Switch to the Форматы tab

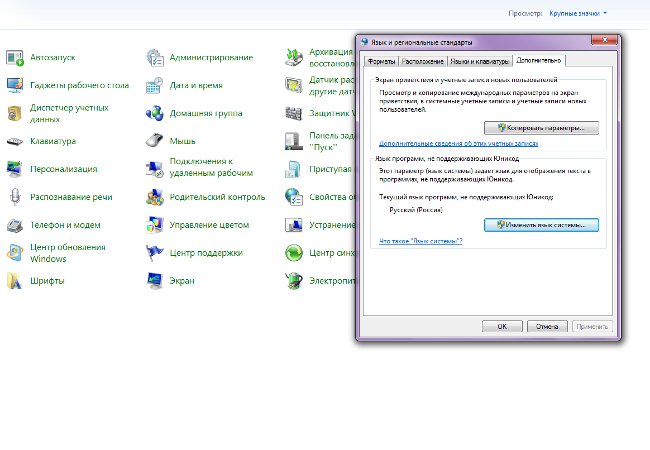click(381, 61)
